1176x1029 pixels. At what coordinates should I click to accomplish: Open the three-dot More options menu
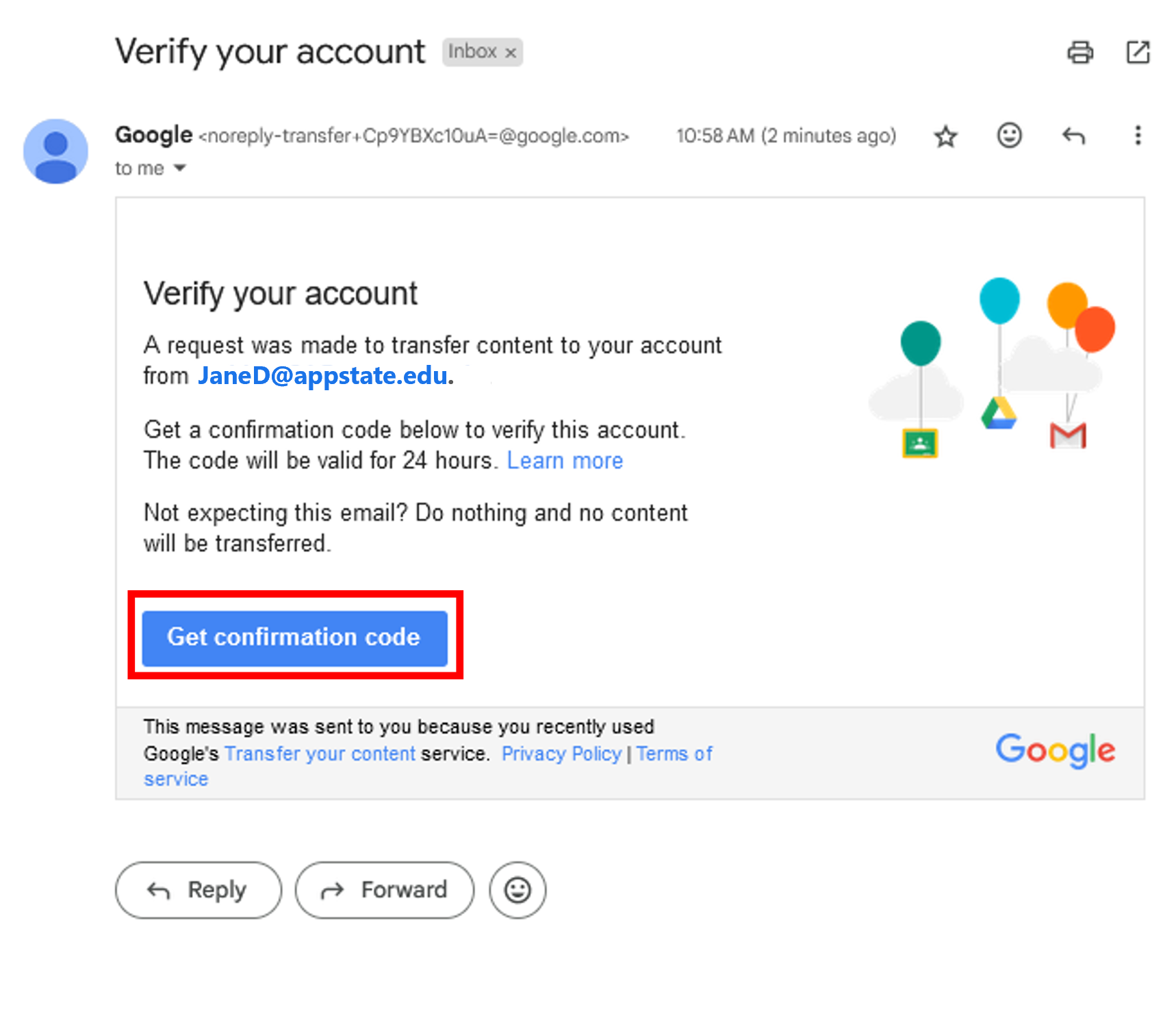(x=1137, y=136)
